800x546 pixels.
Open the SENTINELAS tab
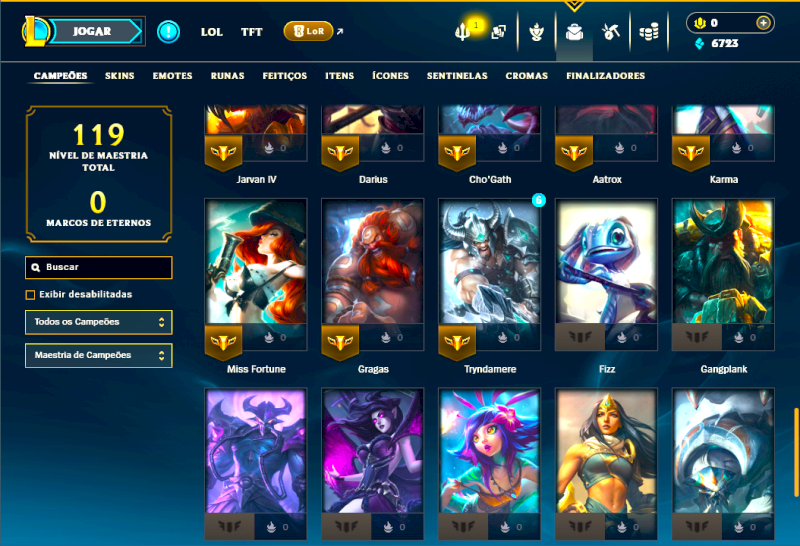457,76
